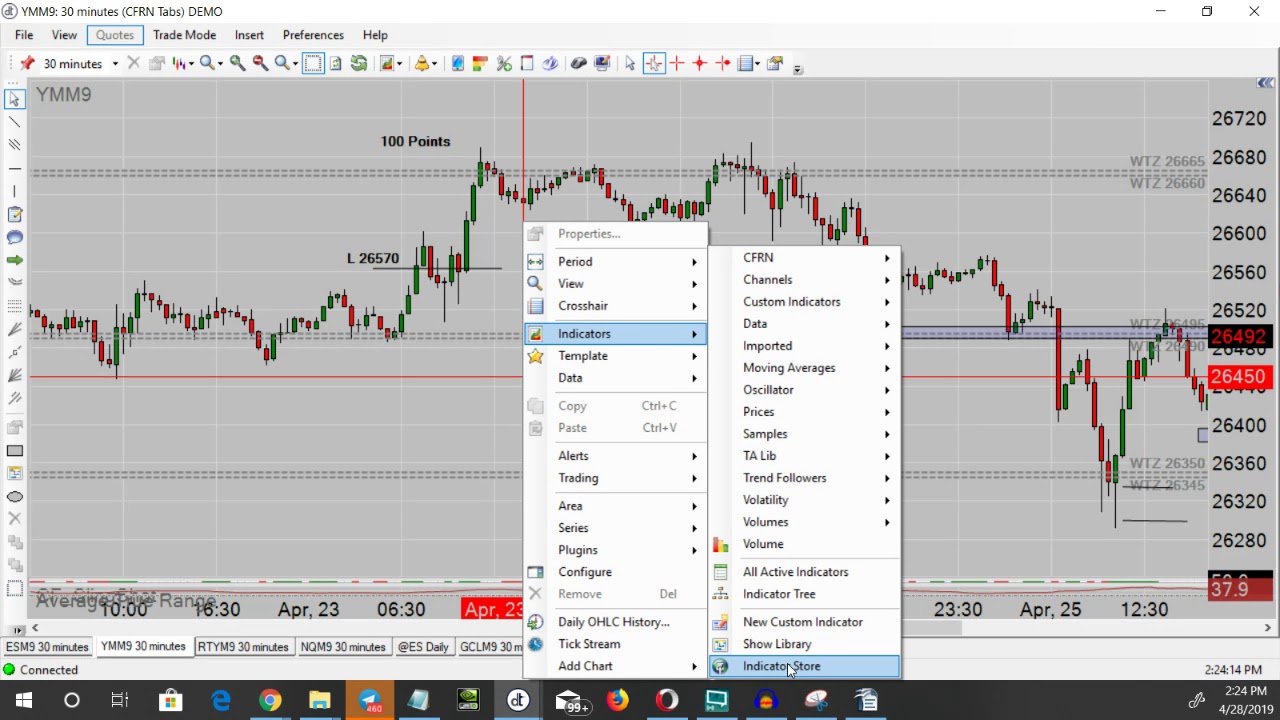
Task: Switch to RTYM9 30 minutes tab
Action: [243, 647]
